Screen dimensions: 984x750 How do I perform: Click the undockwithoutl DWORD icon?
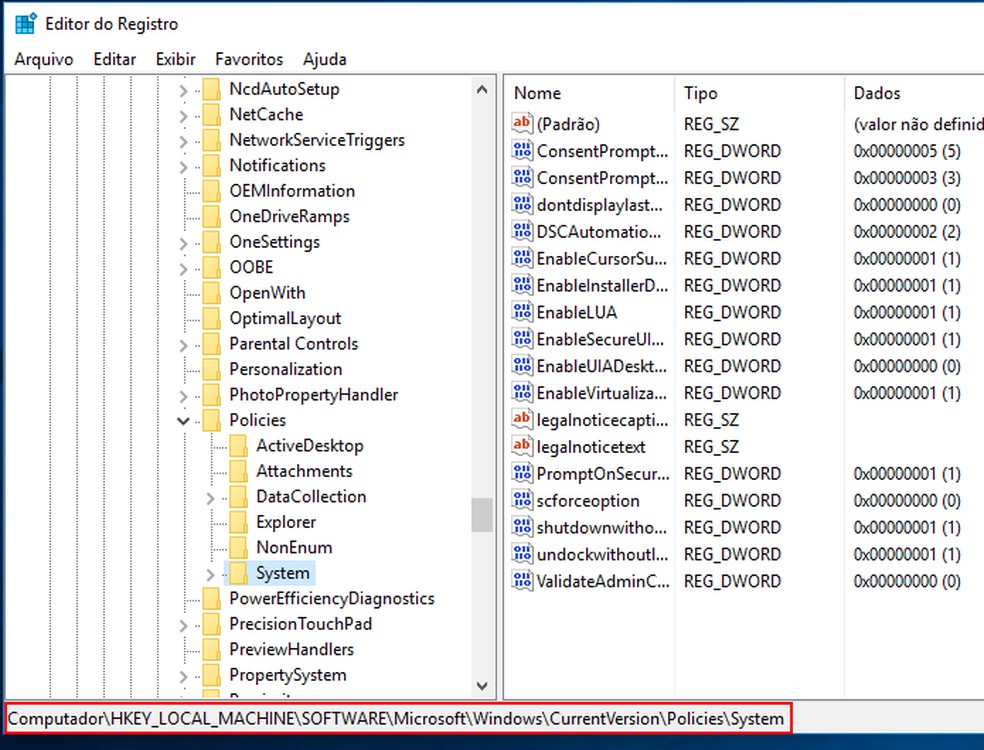[522, 554]
